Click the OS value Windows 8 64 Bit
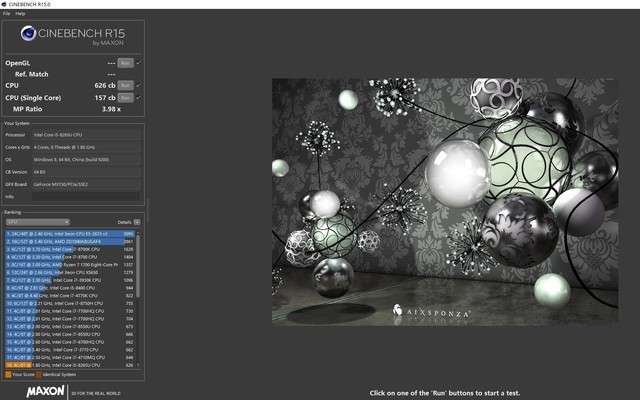The image size is (640, 400). tap(86, 160)
